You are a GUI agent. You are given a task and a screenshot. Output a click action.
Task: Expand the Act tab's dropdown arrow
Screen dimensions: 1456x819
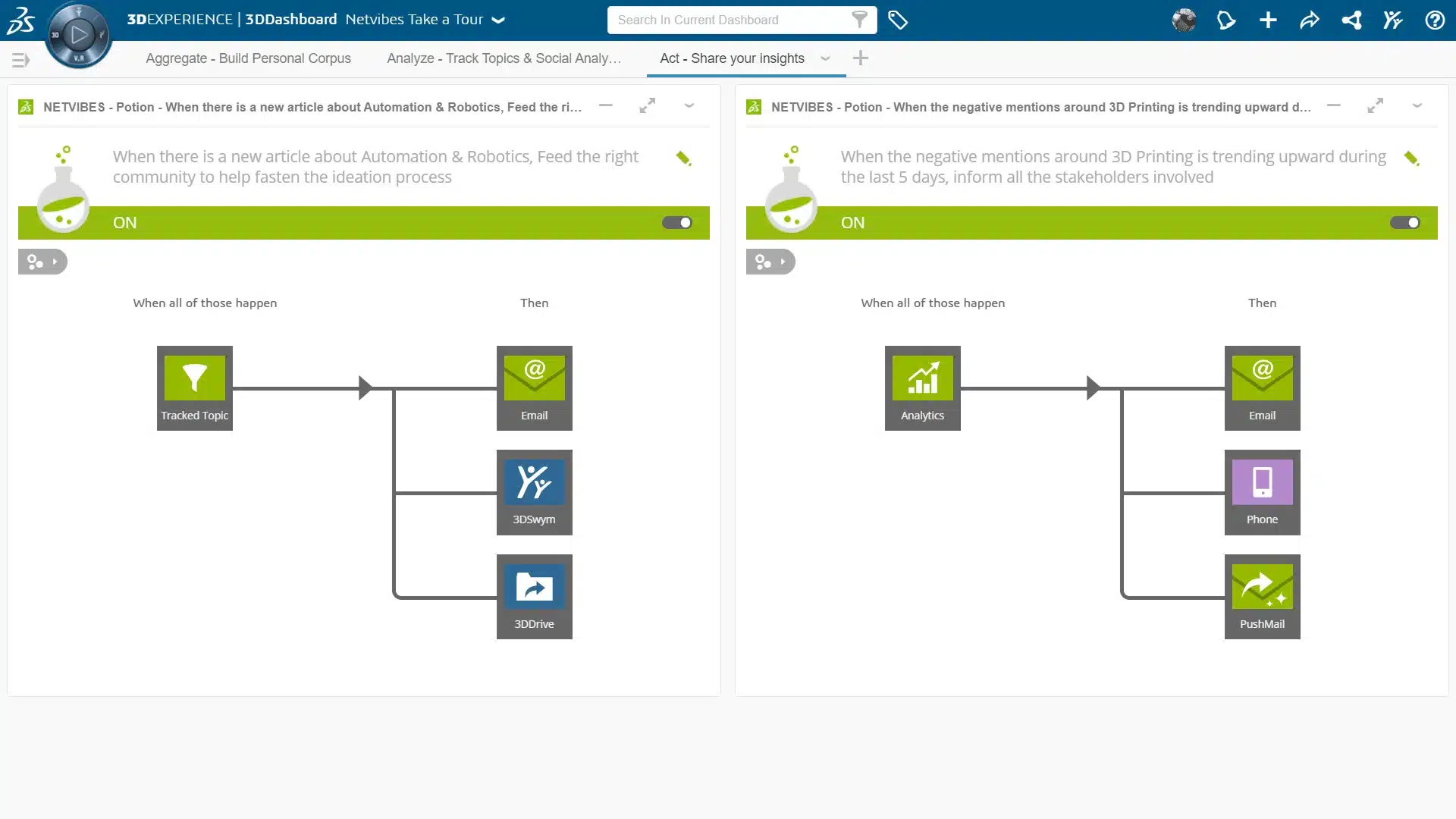pyautogui.click(x=826, y=58)
